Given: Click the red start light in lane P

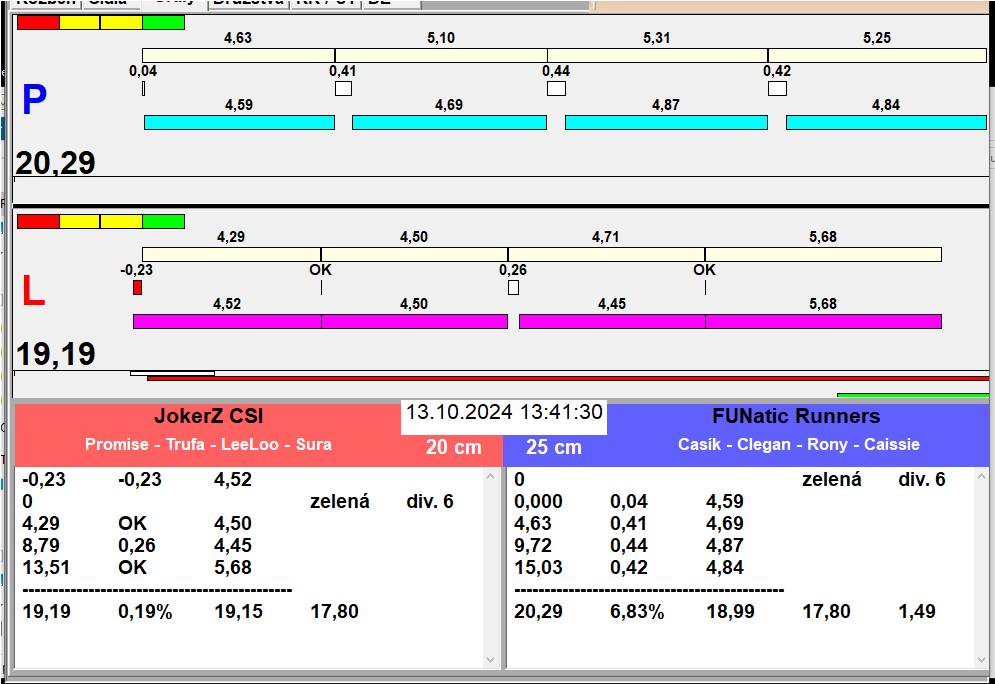Looking at the screenshot, I should 38,22.
